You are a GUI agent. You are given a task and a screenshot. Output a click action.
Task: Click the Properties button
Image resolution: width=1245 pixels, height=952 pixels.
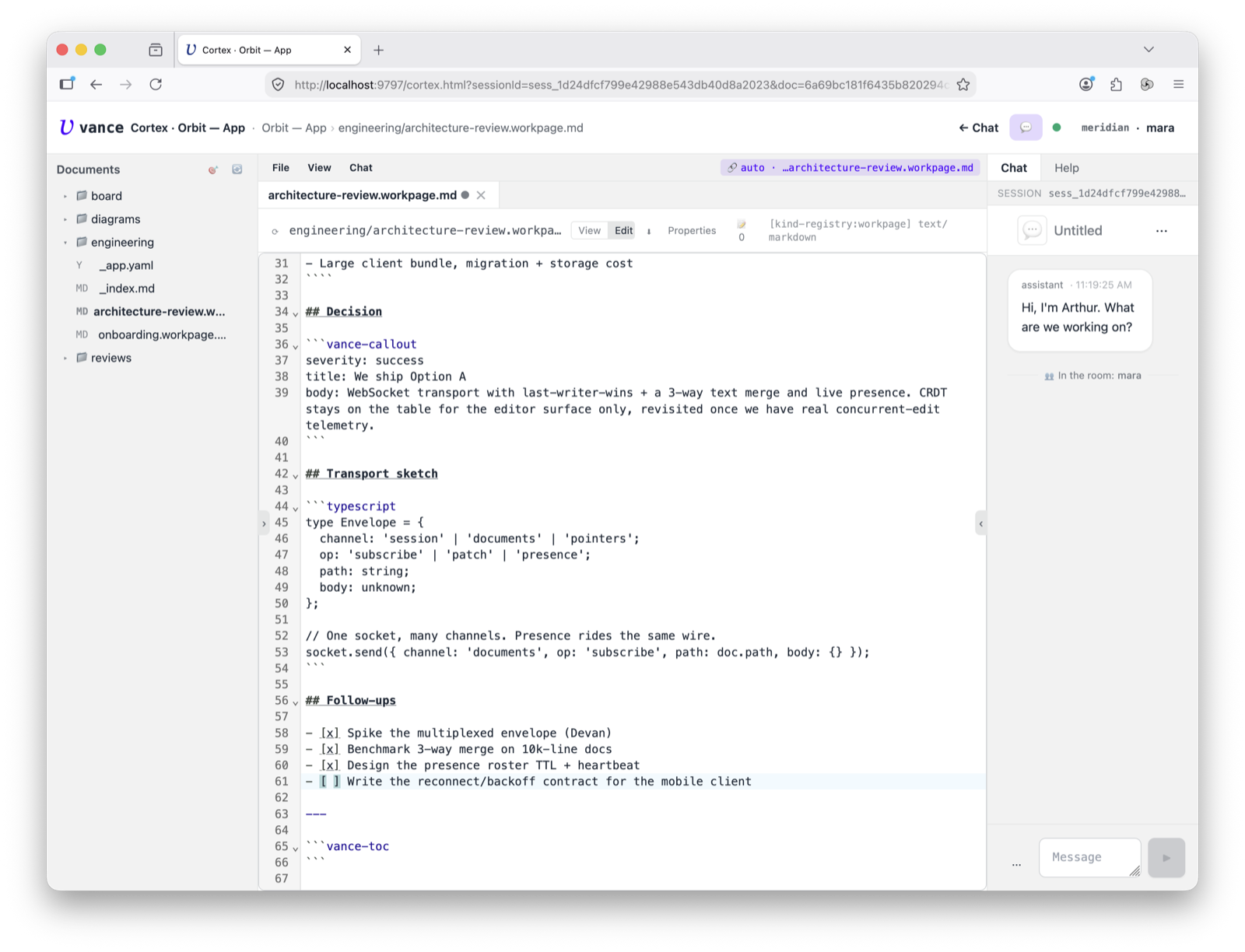point(692,231)
